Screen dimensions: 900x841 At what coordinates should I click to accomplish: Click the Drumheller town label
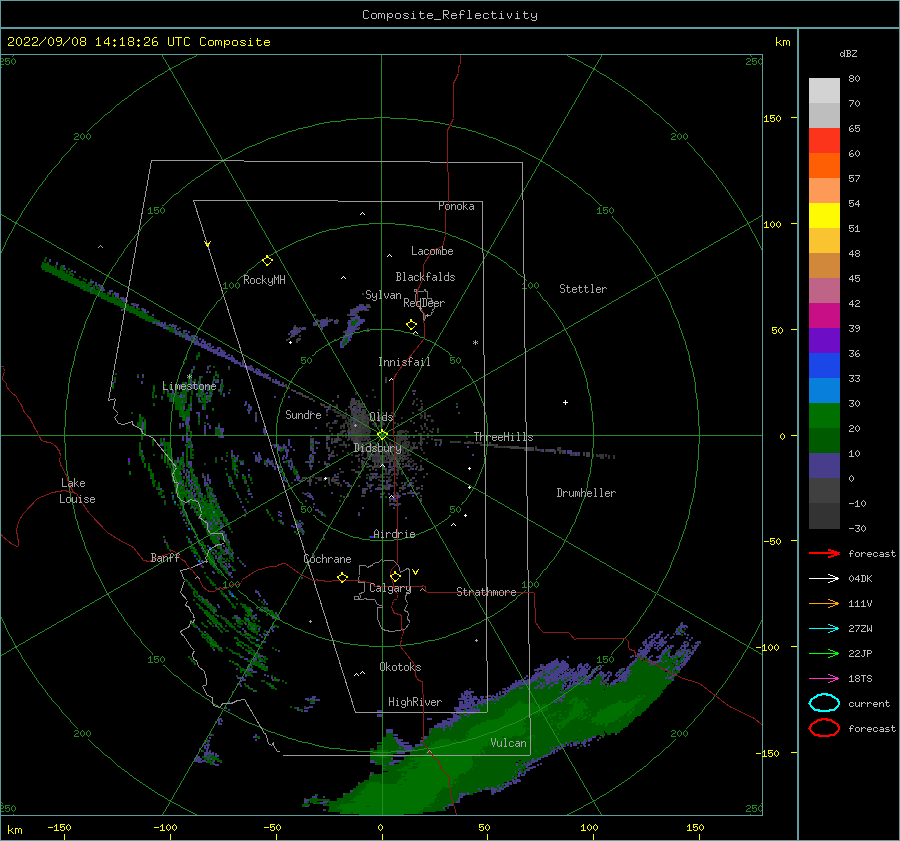pyautogui.click(x=586, y=493)
